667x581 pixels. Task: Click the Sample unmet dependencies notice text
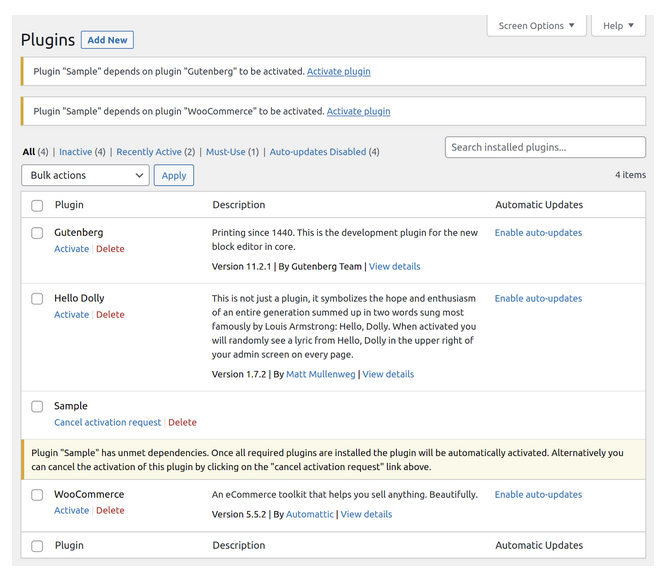327,460
